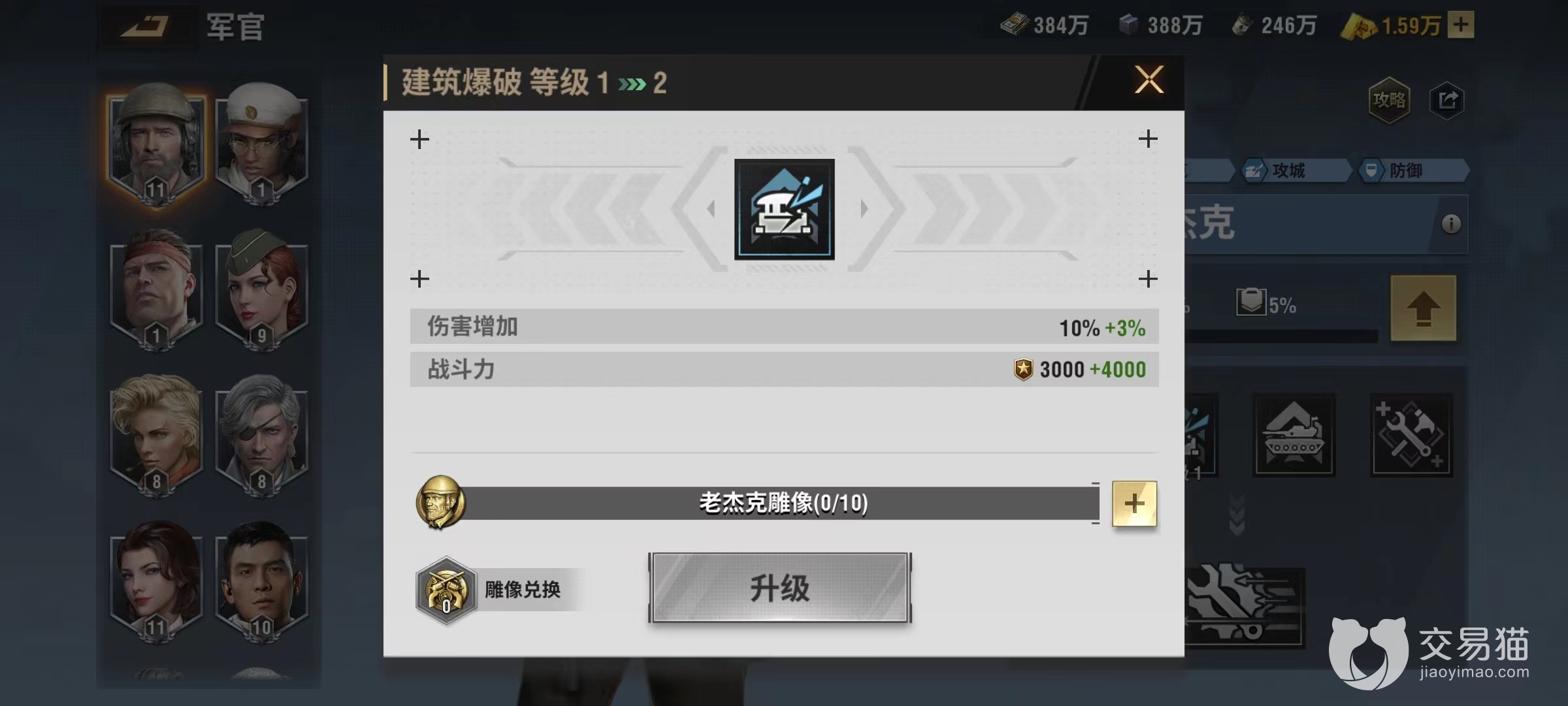Click the 升级 upgrade button
Image resolution: width=1568 pixels, height=706 pixels.
click(780, 588)
